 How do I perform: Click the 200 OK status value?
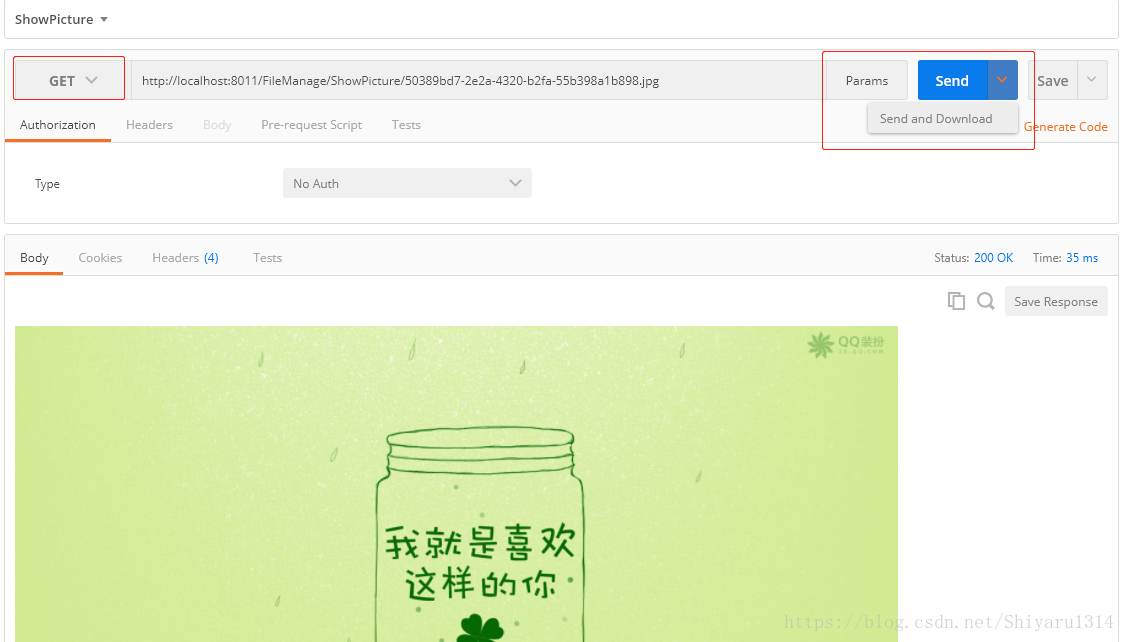click(994, 258)
